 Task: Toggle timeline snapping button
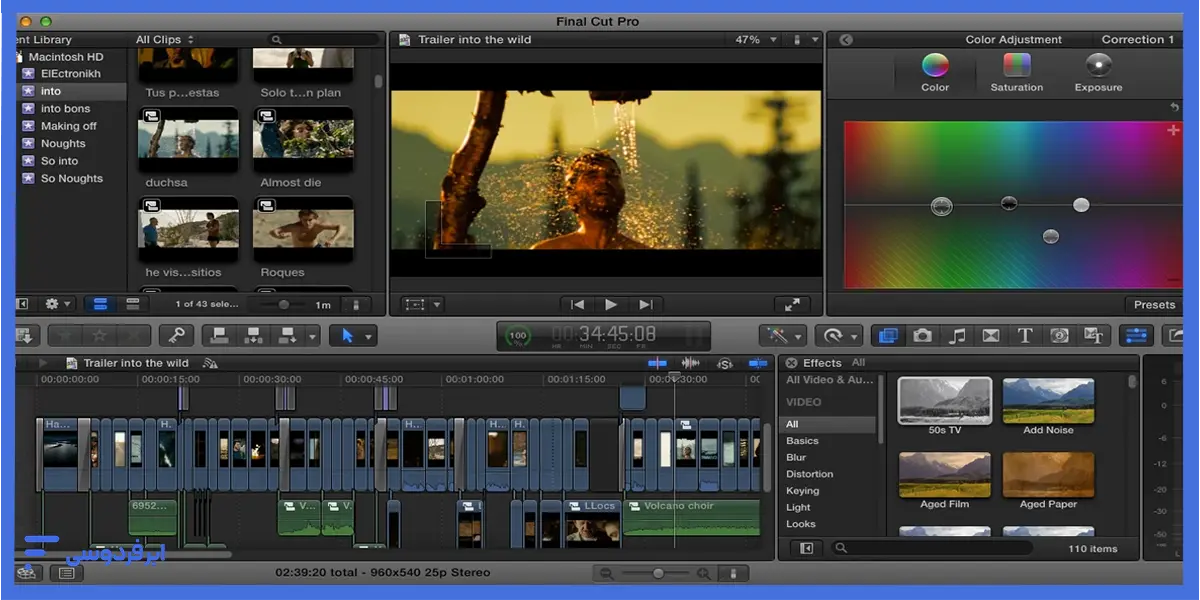759,363
